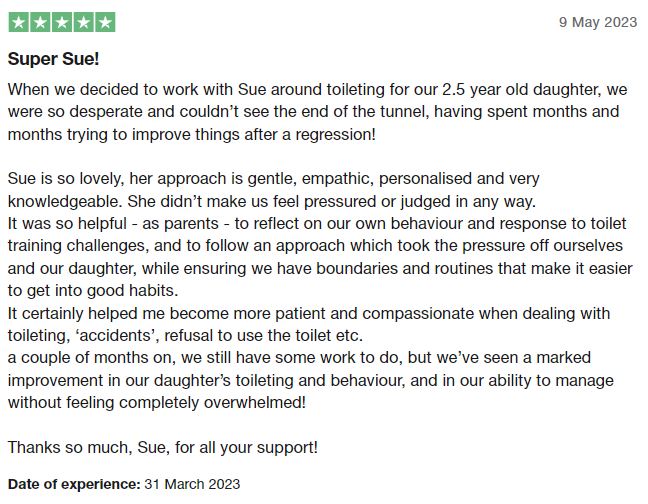The width and height of the screenshot is (648, 504).
Task: Click the "Thanks so much, Sue" closing line
Action: (162, 447)
